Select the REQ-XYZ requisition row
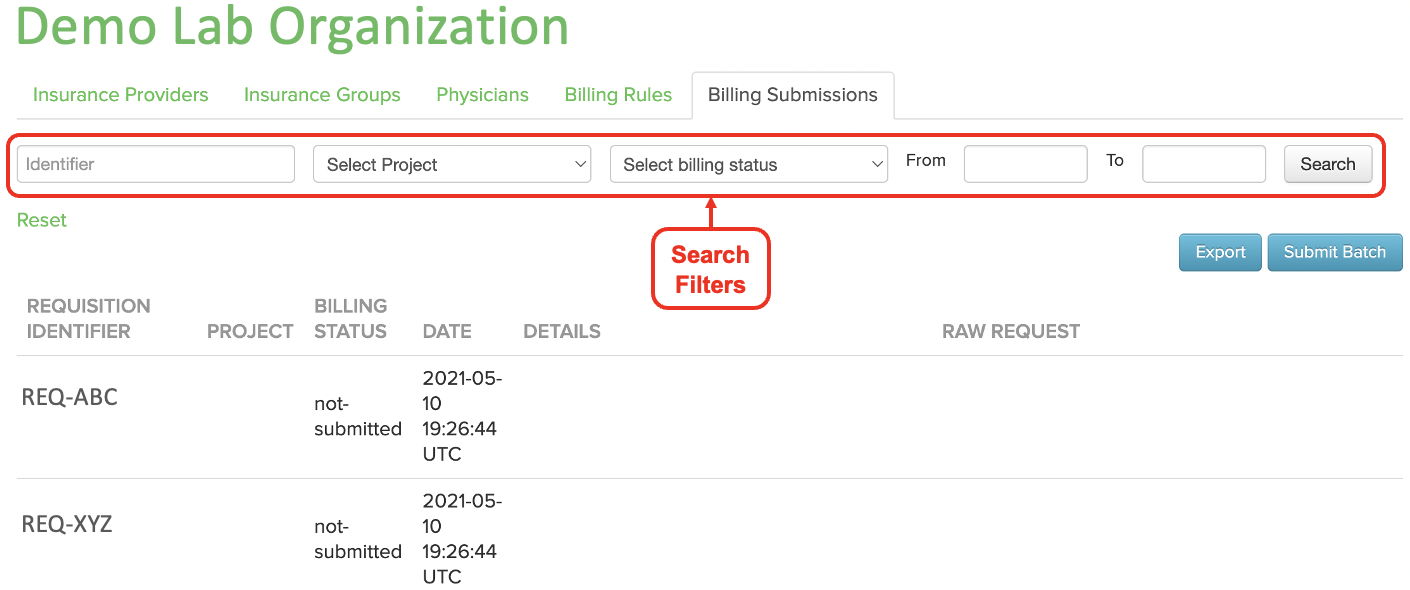 coord(710,539)
